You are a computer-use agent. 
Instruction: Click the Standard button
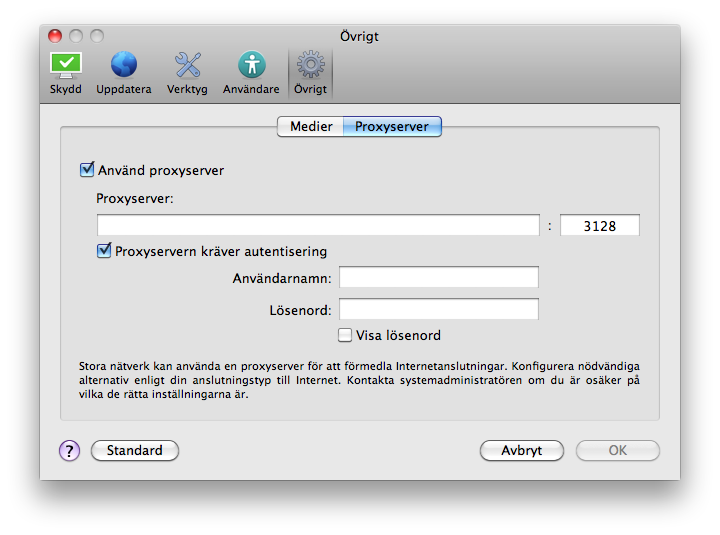(x=135, y=451)
